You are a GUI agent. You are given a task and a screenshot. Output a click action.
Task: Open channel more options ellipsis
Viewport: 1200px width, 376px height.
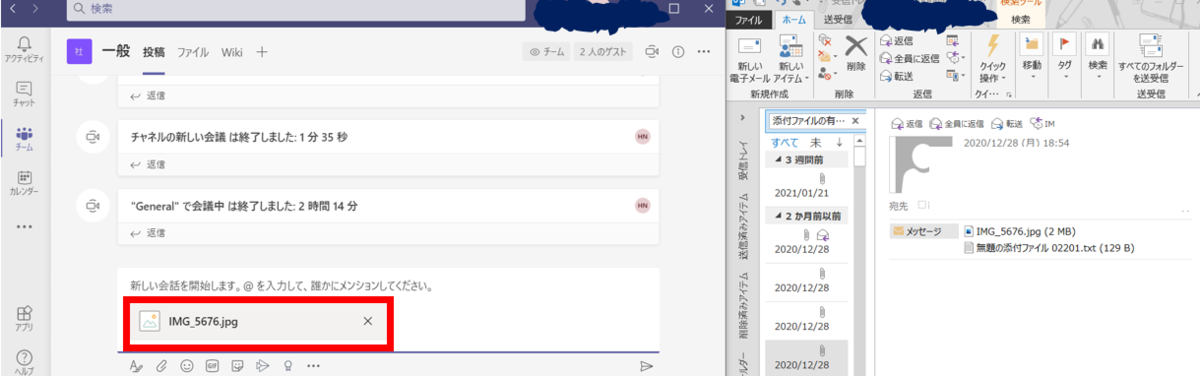pyautogui.click(x=704, y=52)
